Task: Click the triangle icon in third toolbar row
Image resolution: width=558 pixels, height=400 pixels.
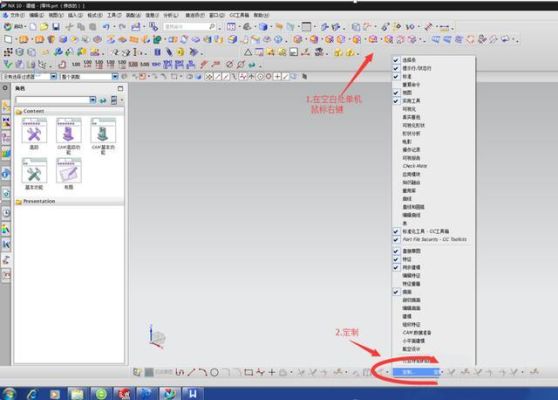Action: click(248, 53)
